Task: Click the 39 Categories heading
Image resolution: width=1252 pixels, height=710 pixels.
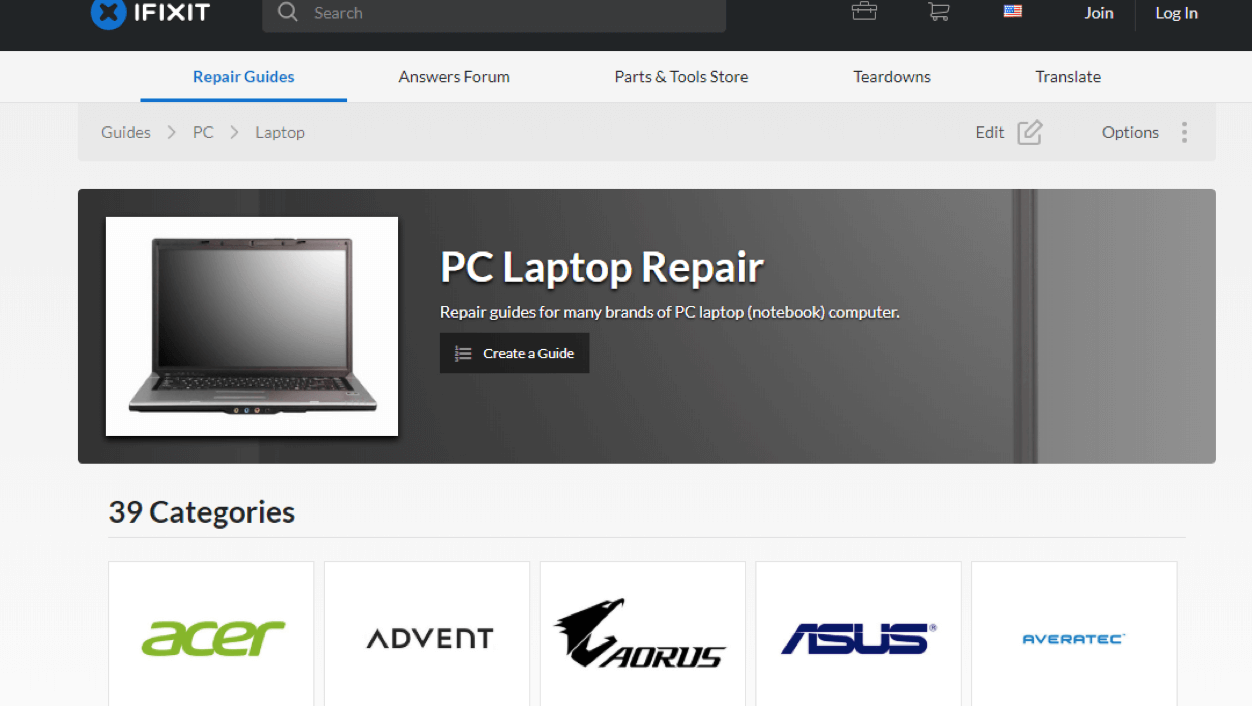Action: tap(202, 512)
